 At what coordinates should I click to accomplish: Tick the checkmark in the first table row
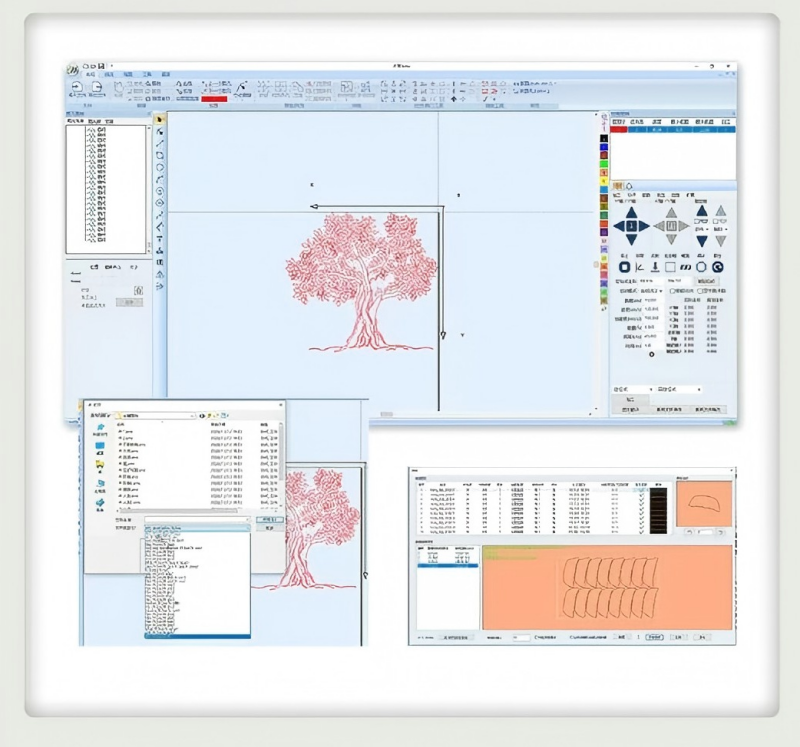click(x=640, y=489)
